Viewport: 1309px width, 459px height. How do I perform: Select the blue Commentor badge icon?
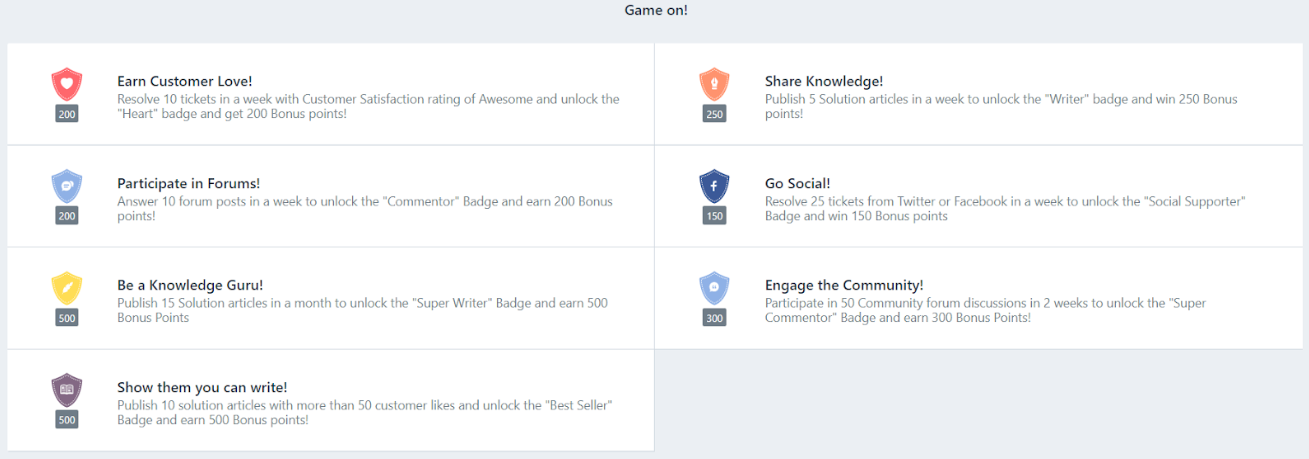click(x=66, y=186)
